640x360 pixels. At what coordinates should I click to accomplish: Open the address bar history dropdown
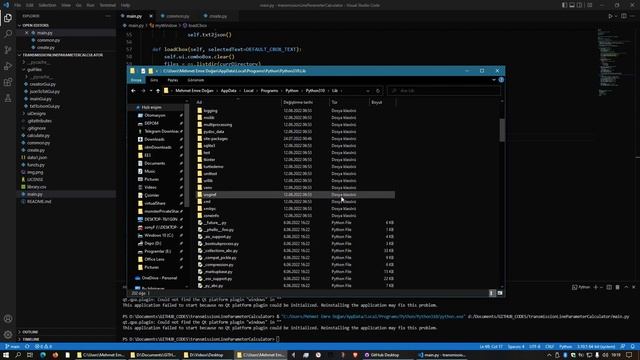pos(368,91)
